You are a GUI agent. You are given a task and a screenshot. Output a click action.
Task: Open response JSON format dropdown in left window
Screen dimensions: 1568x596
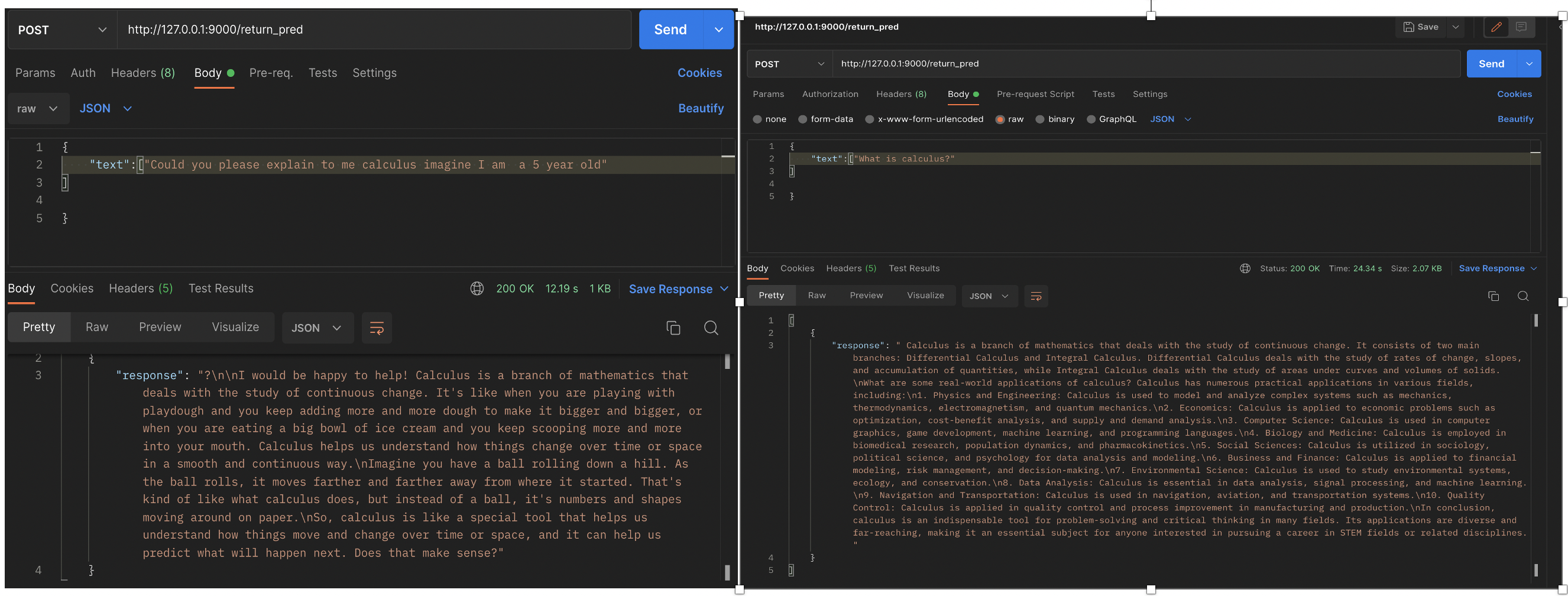tap(317, 328)
